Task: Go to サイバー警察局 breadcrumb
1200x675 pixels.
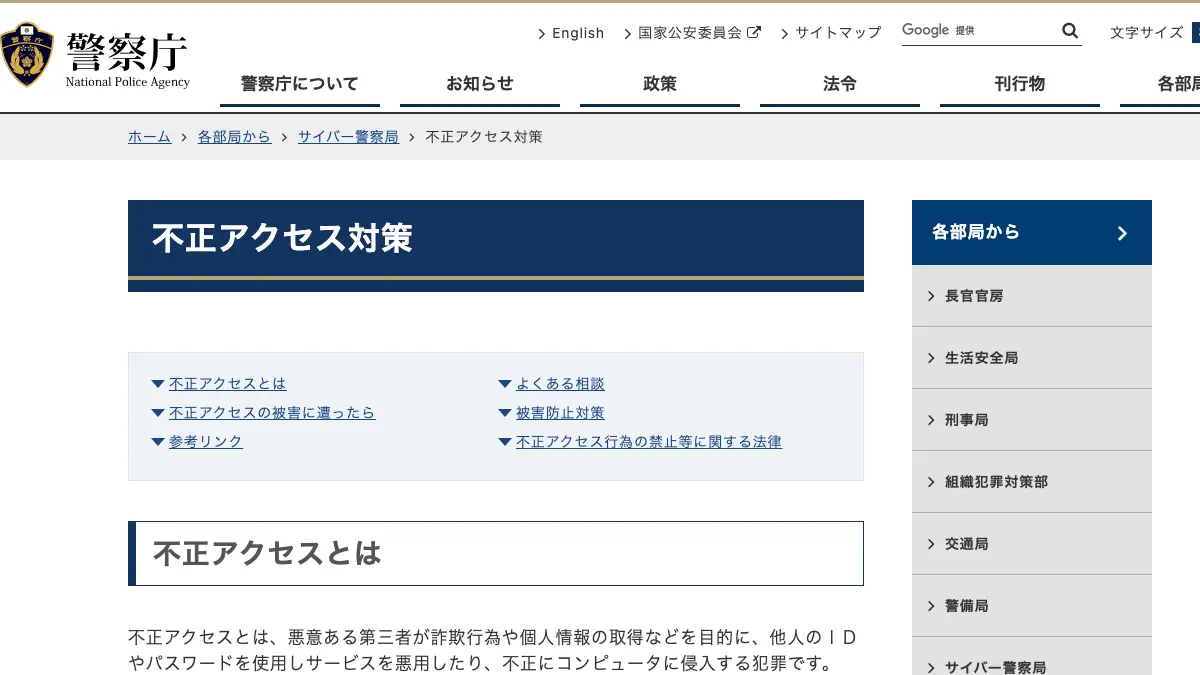Action: 348,137
